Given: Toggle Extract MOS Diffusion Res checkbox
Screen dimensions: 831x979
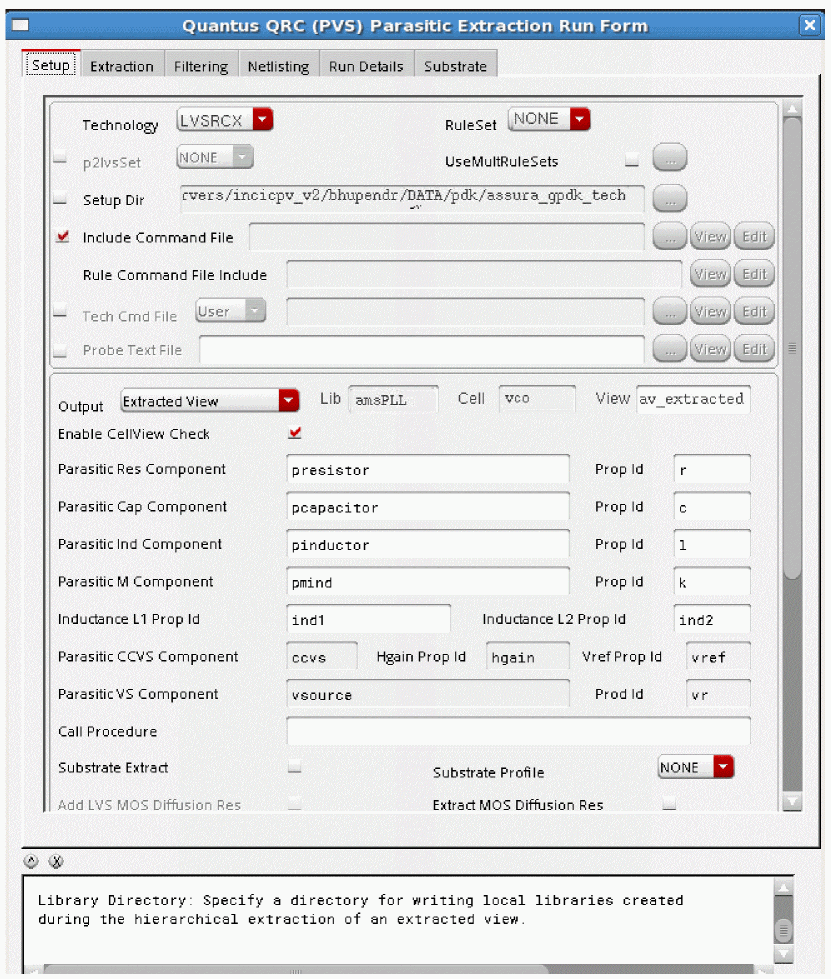Looking at the screenshot, I should 669,804.
